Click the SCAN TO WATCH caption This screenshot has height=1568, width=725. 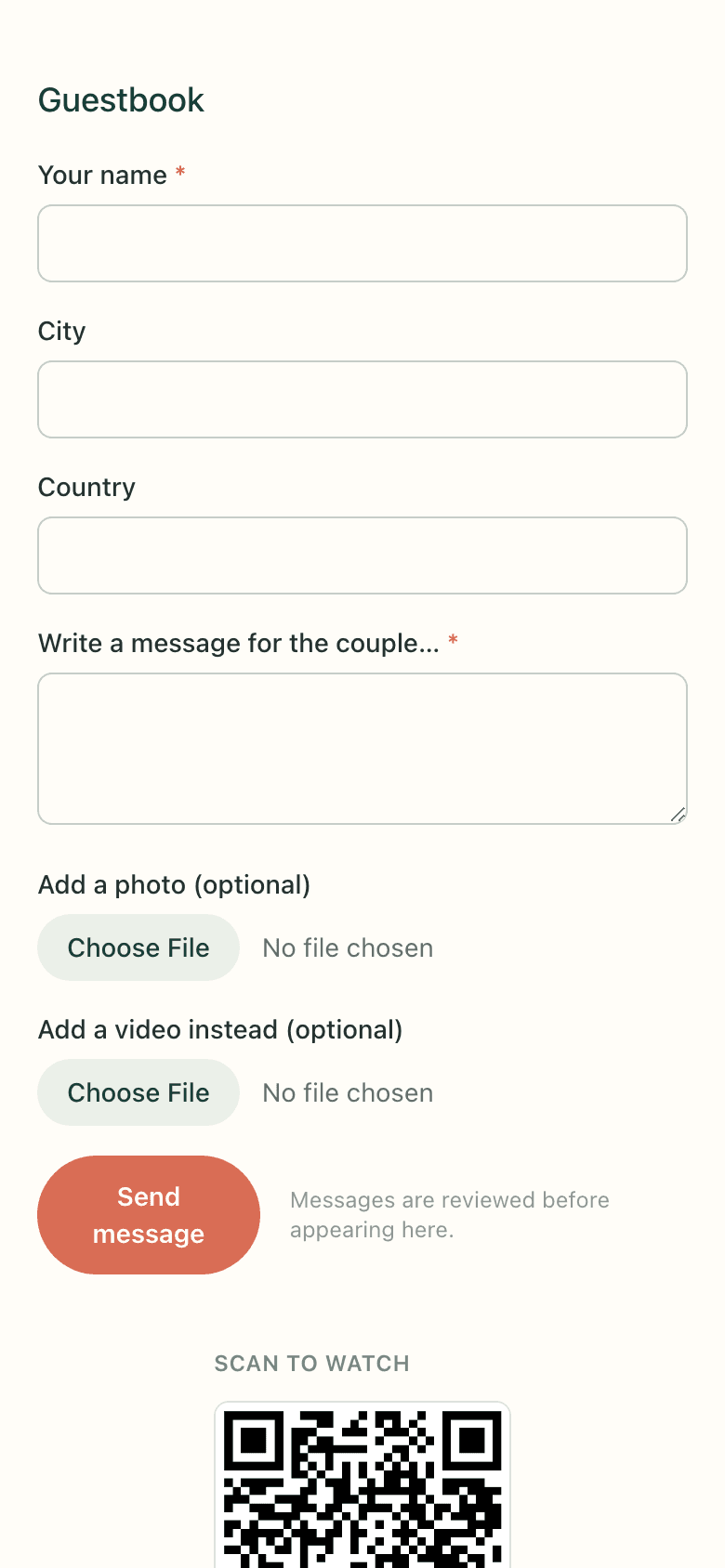click(312, 1364)
